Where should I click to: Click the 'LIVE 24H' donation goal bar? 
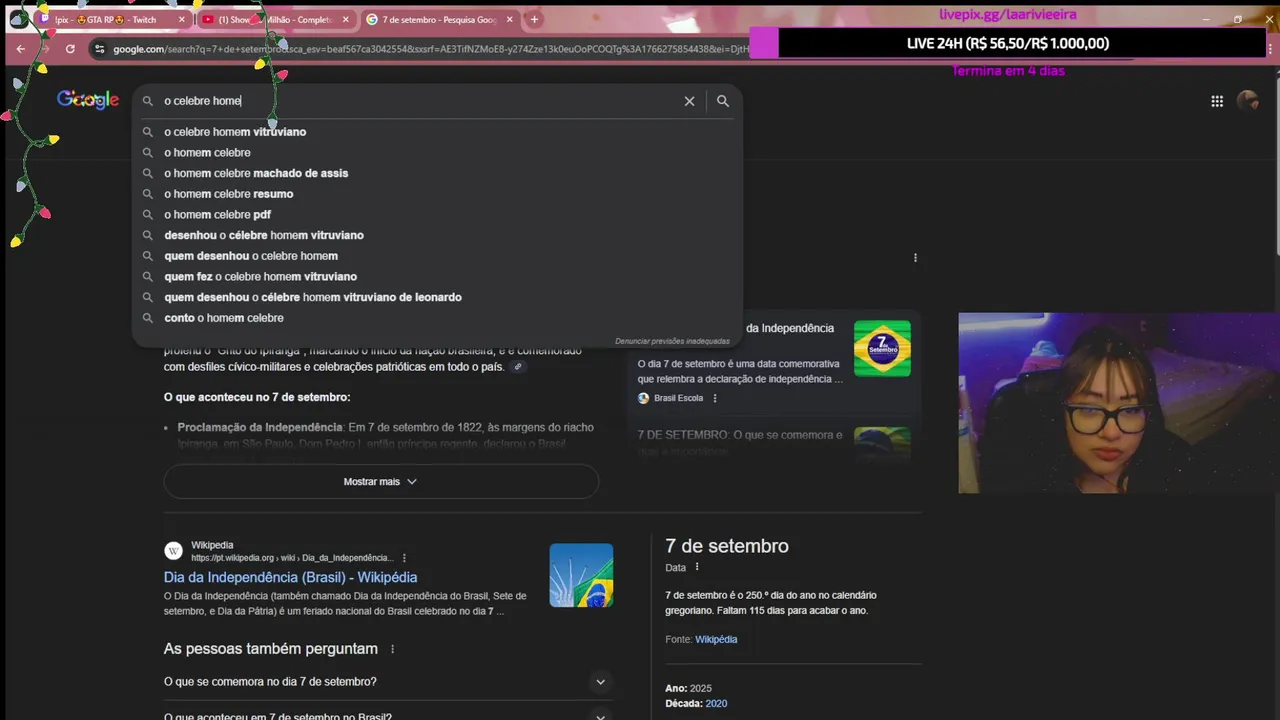1007,43
